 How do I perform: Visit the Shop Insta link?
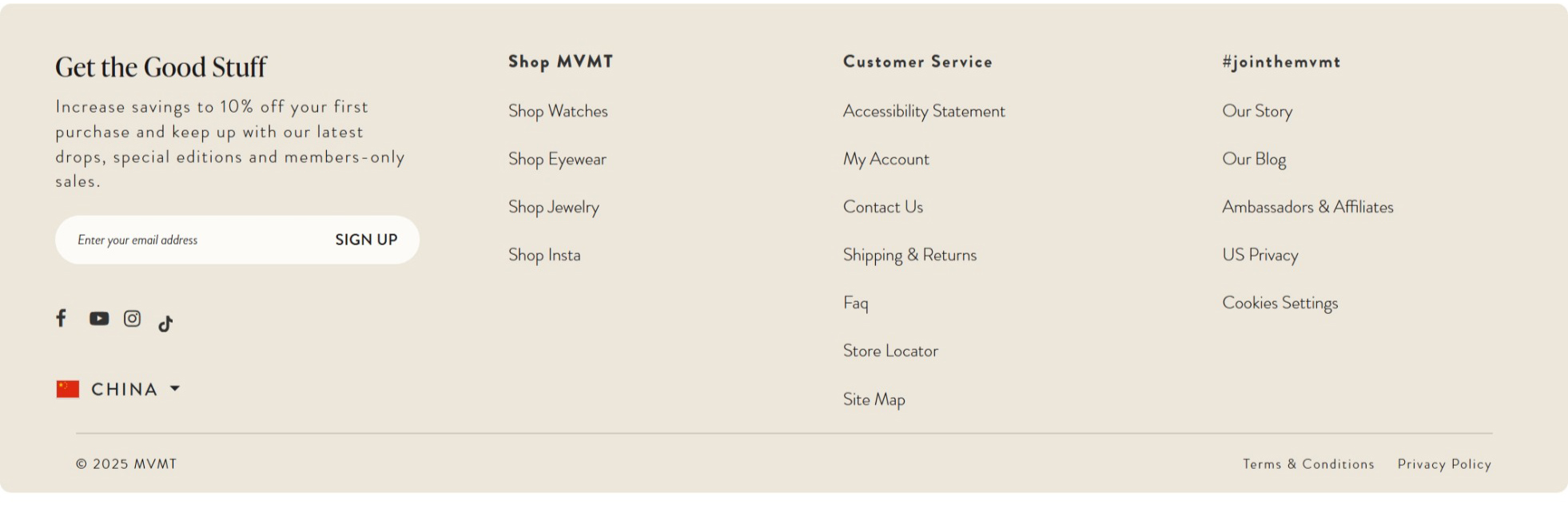544,255
